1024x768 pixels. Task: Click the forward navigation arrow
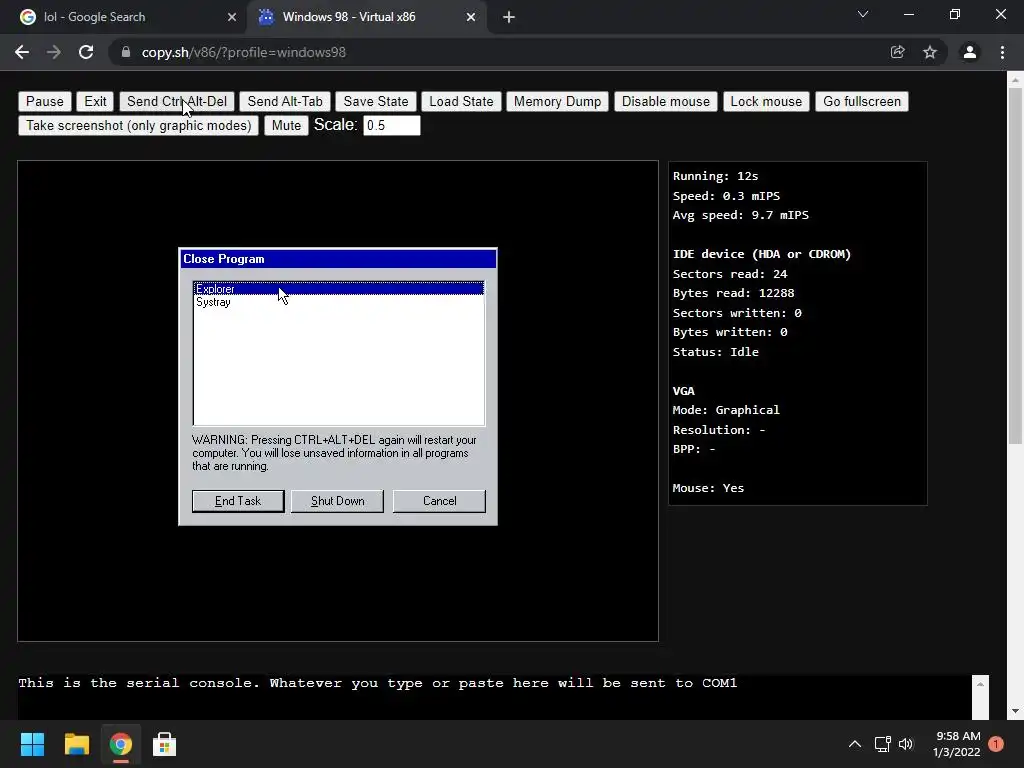54,52
